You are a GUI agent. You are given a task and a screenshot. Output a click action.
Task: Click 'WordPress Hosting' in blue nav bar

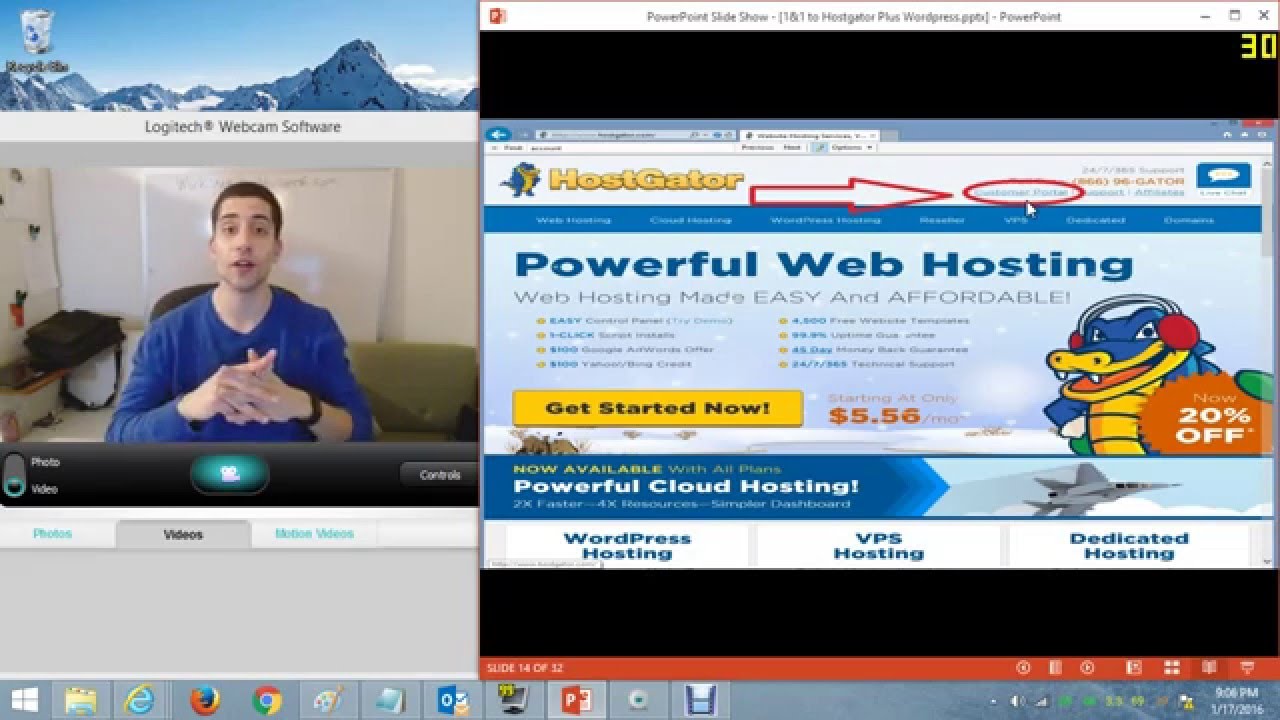pyautogui.click(x=825, y=220)
